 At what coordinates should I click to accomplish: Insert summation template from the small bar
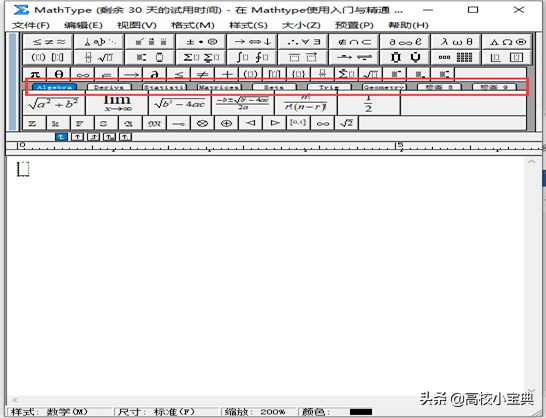coord(347,74)
